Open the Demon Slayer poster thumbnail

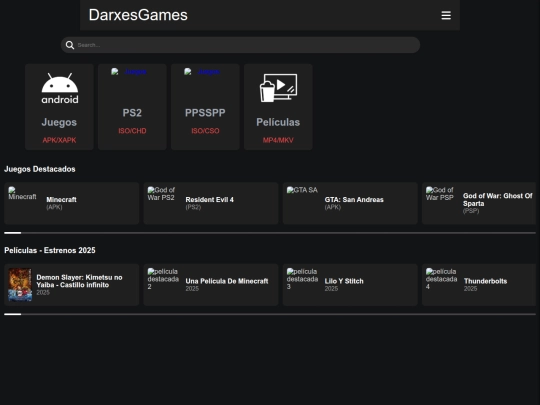point(20,285)
